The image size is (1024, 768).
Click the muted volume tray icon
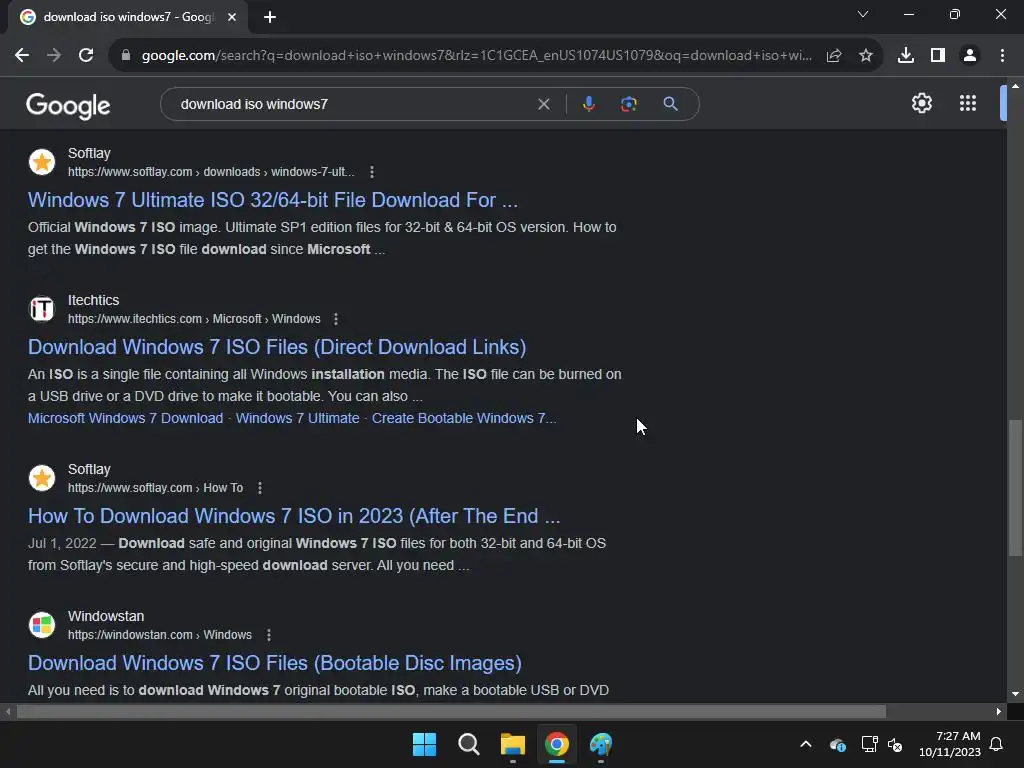895,744
